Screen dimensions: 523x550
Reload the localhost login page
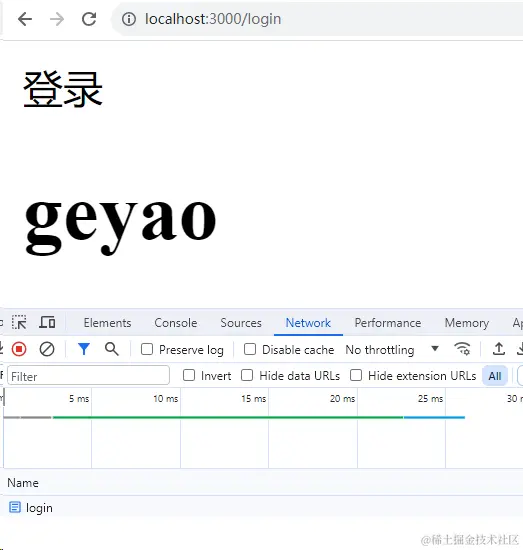click(89, 19)
